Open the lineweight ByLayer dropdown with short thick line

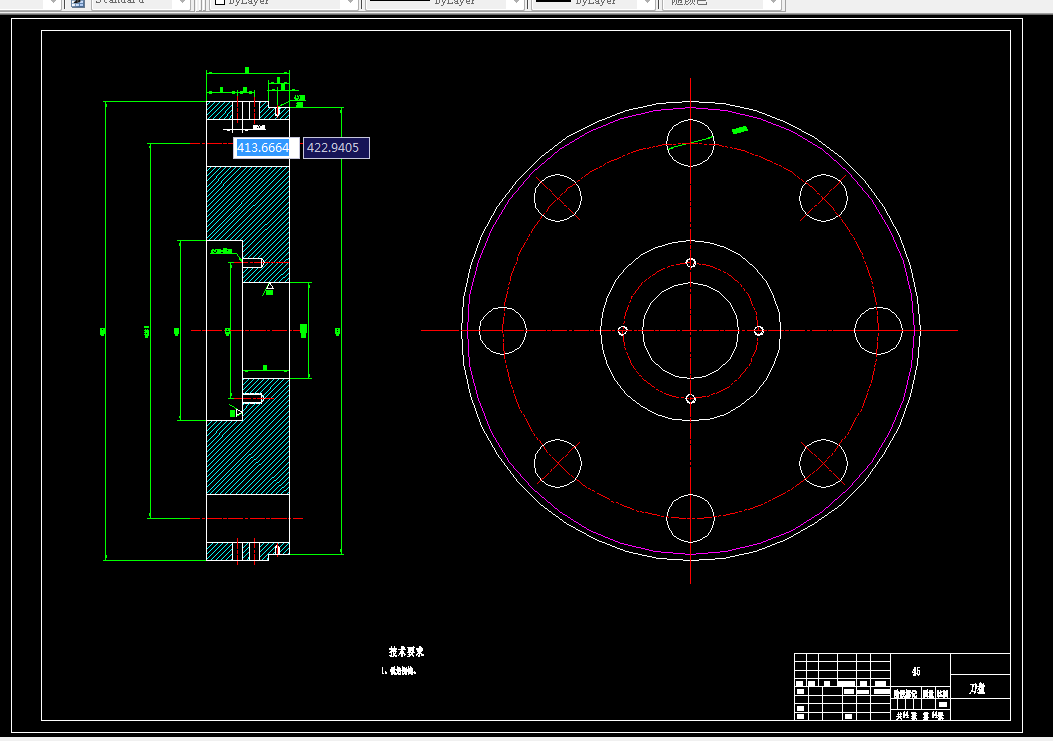pos(594,3)
